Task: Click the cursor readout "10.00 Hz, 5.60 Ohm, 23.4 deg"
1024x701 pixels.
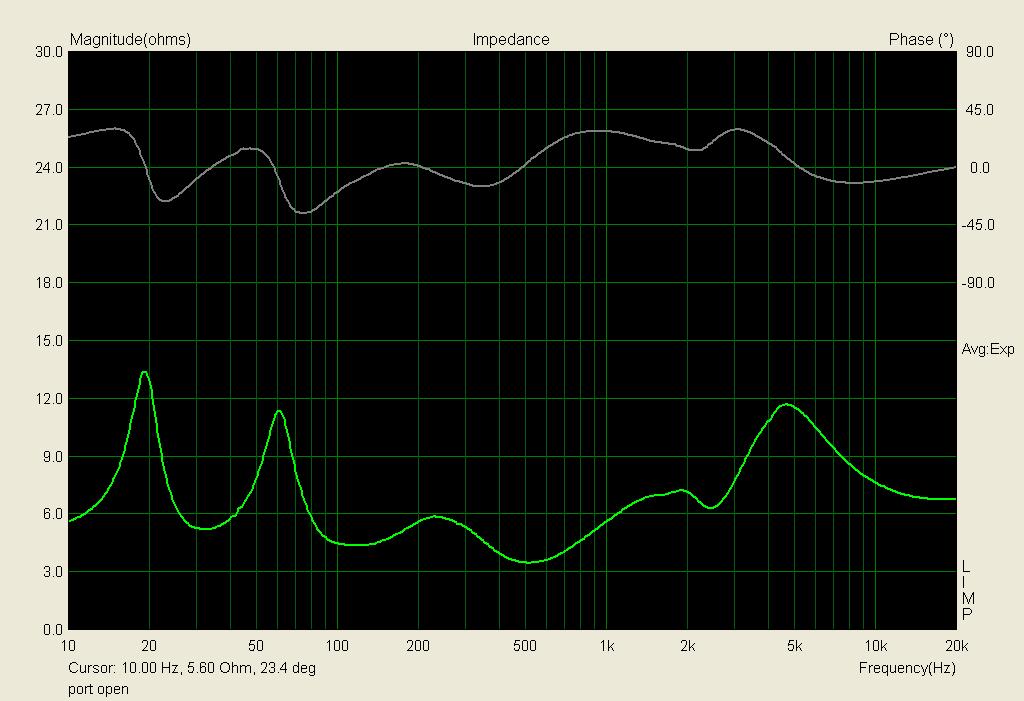Action: coord(219,668)
